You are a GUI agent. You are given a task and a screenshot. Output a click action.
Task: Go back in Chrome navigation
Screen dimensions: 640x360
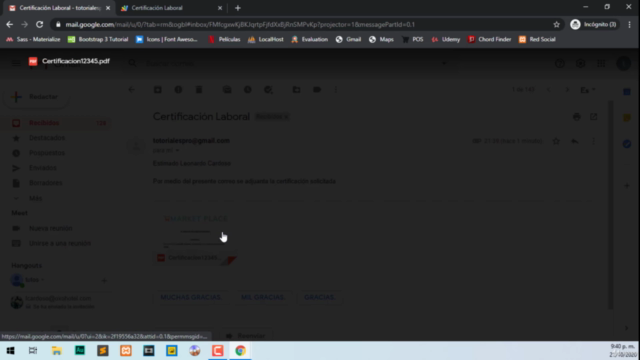[x=9, y=24]
